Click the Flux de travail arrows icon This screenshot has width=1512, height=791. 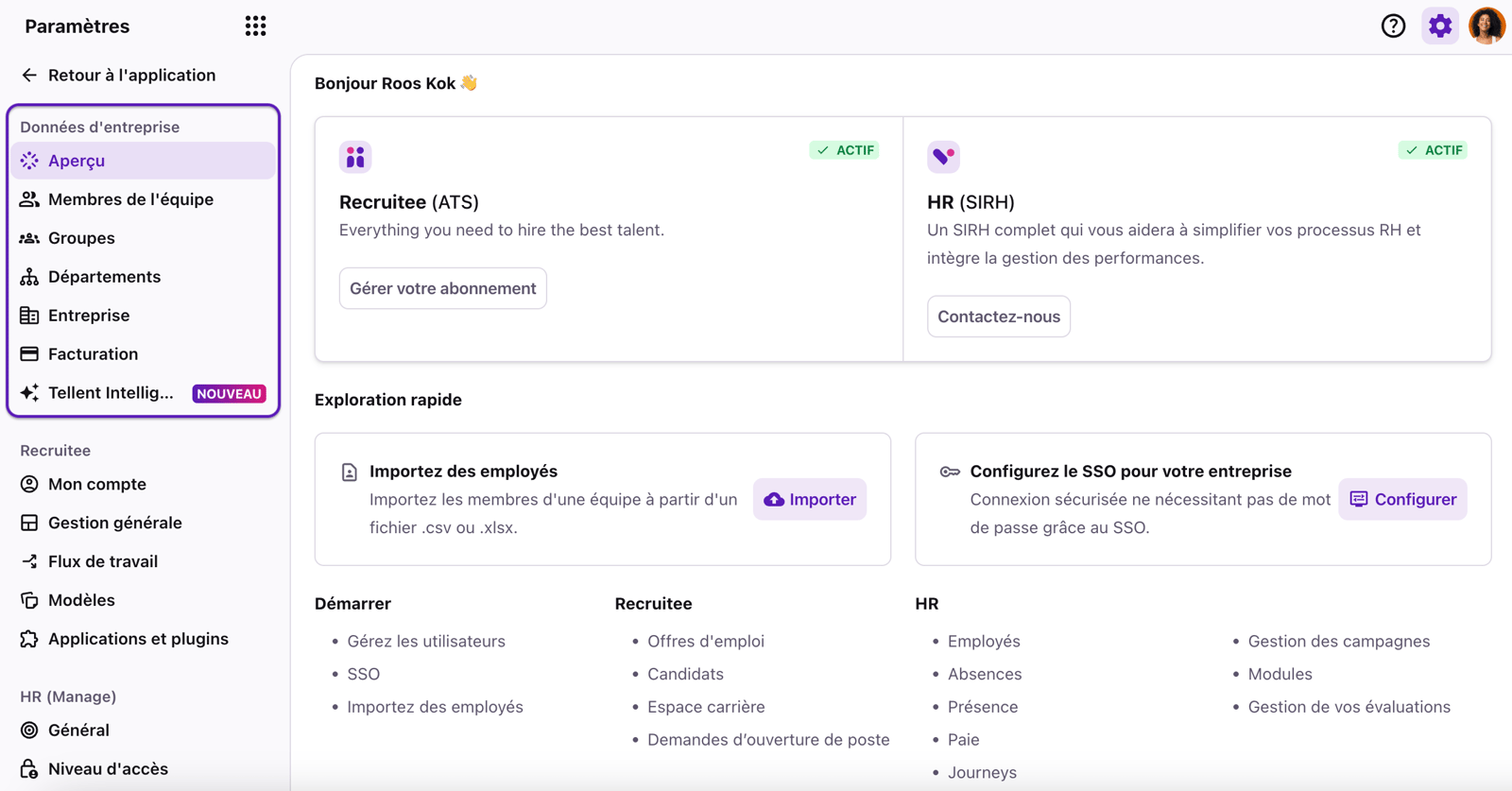tap(29, 561)
